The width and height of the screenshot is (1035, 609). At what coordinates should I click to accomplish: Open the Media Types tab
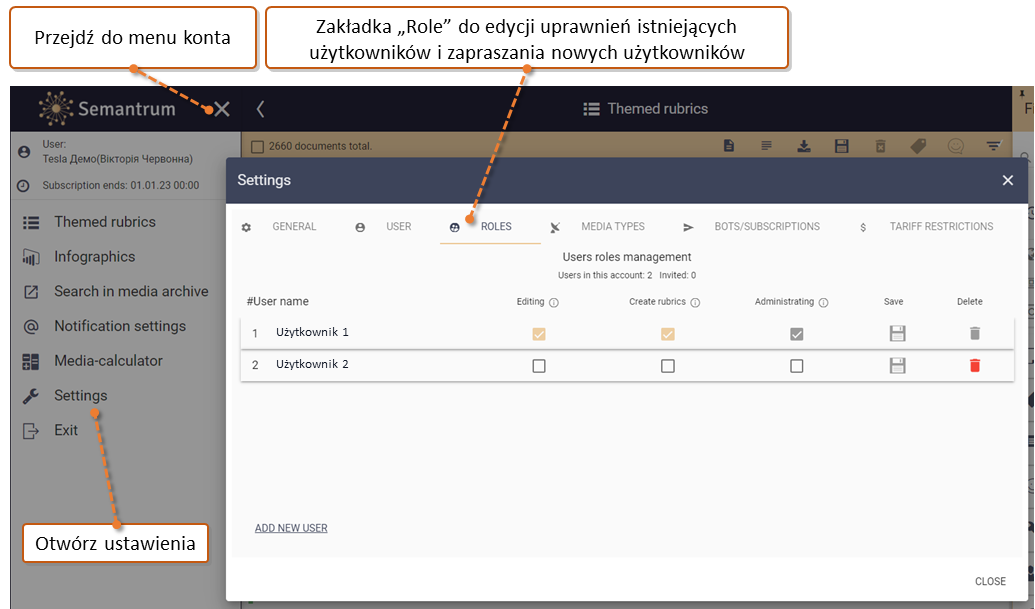598,227
